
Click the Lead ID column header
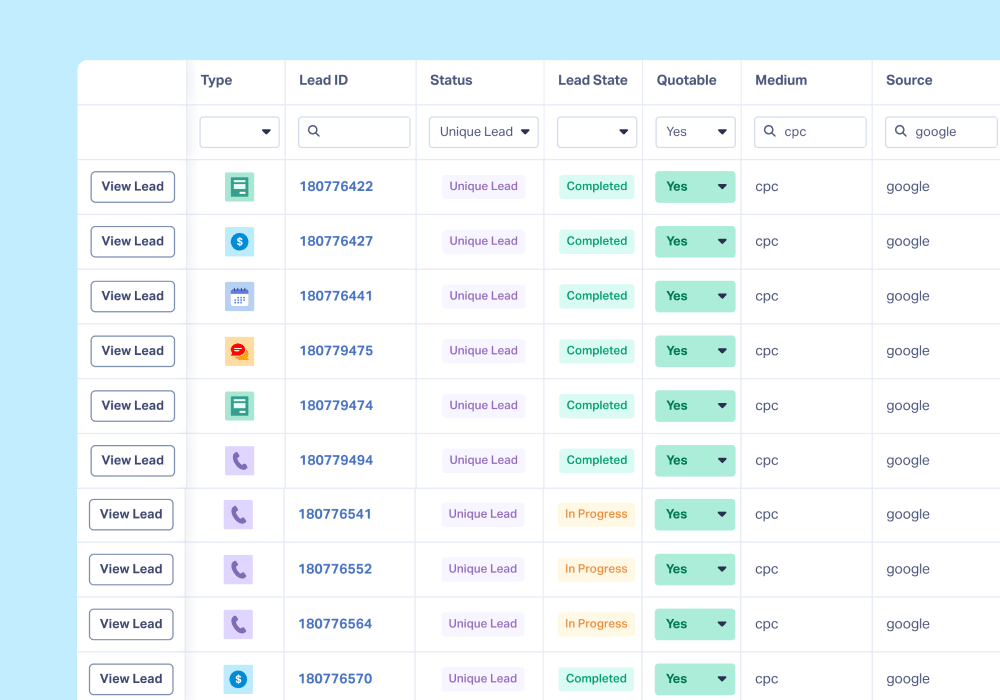(x=323, y=80)
